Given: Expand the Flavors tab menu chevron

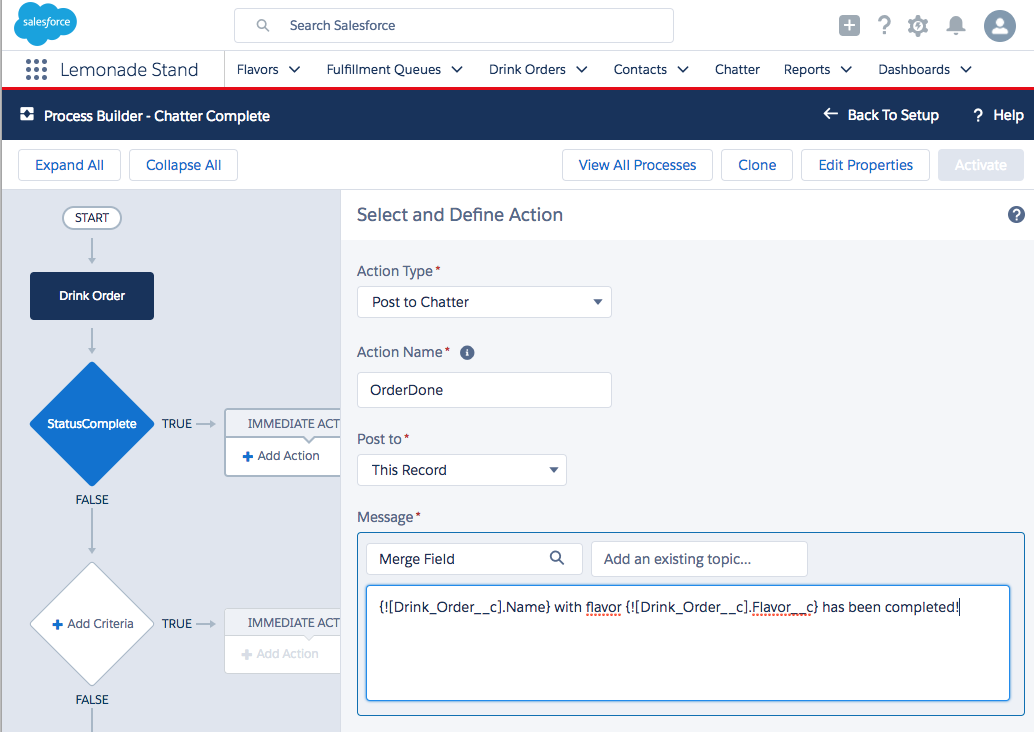Looking at the screenshot, I should [x=294, y=70].
